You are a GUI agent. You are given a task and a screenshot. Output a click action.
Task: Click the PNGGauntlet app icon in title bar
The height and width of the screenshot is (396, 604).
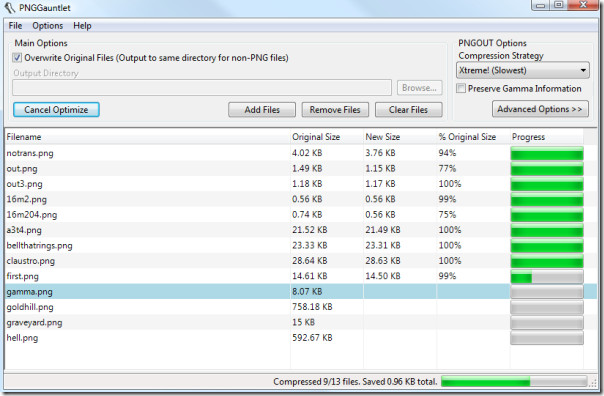click(10, 8)
